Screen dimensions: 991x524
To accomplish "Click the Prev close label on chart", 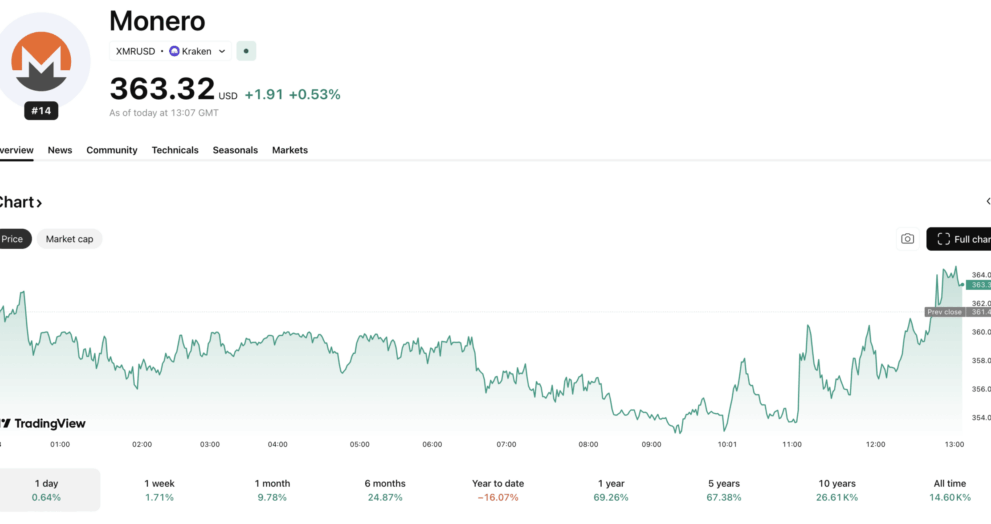I will point(944,312).
